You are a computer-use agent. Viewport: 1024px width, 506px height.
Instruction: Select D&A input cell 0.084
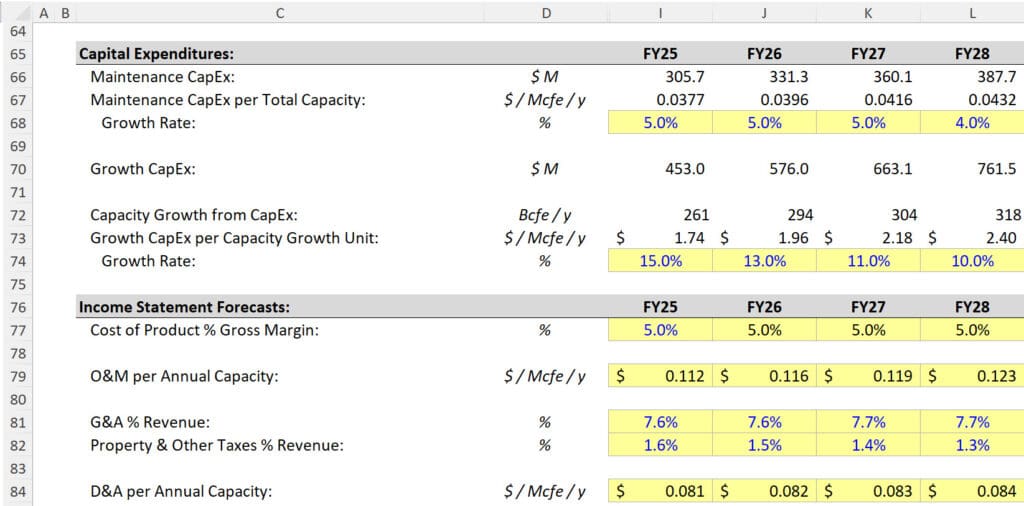click(x=972, y=491)
